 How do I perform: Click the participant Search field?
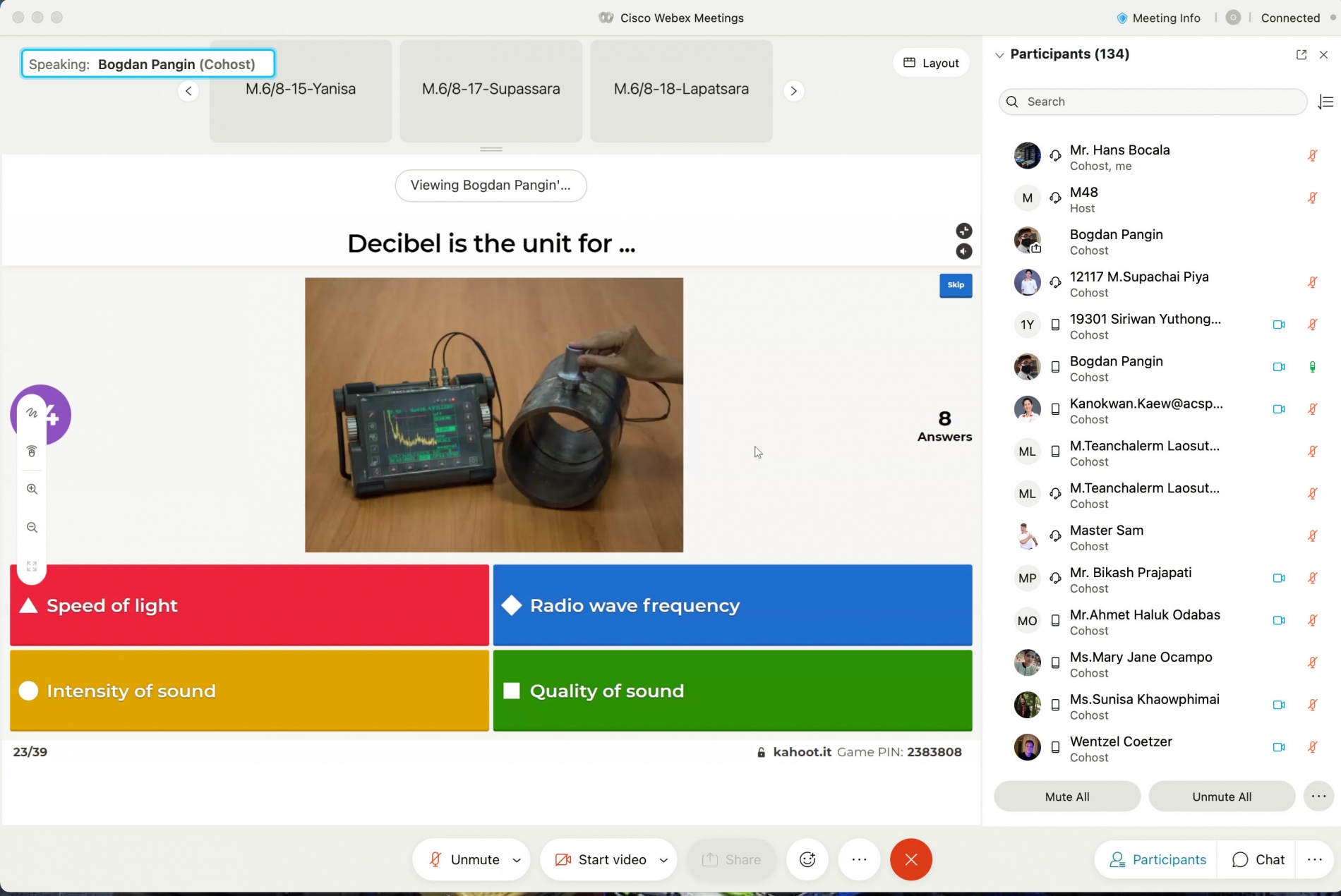pos(1153,102)
